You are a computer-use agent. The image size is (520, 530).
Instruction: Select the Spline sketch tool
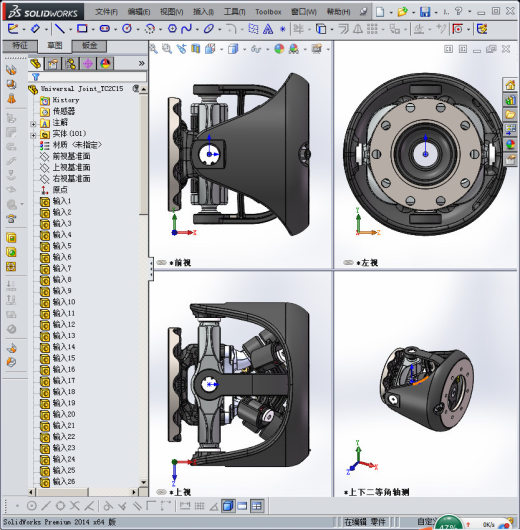186,29
